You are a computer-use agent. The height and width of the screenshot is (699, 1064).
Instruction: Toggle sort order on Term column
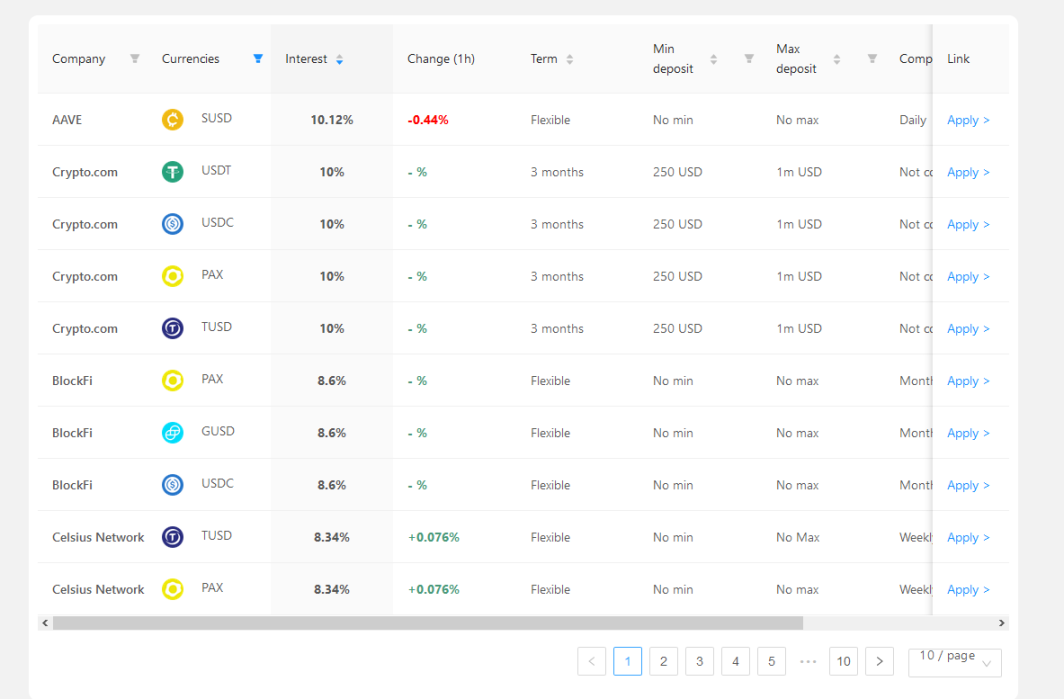click(569, 59)
